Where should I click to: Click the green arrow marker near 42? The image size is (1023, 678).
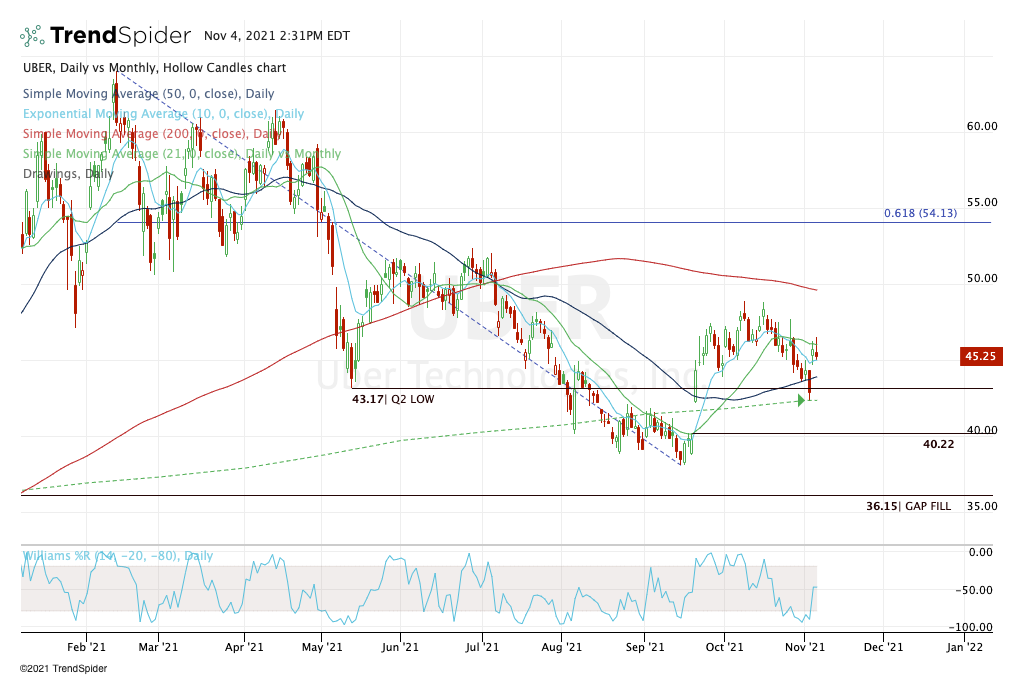pyautogui.click(x=801, y=401)
